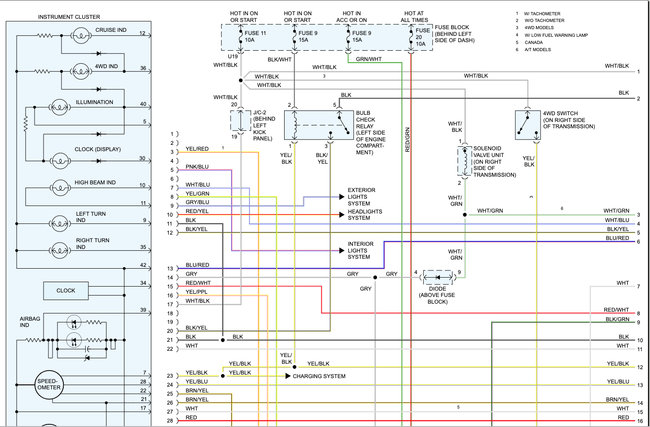
Task: Select the vertical RED/GRN wire label
Action: coord(407,139)
